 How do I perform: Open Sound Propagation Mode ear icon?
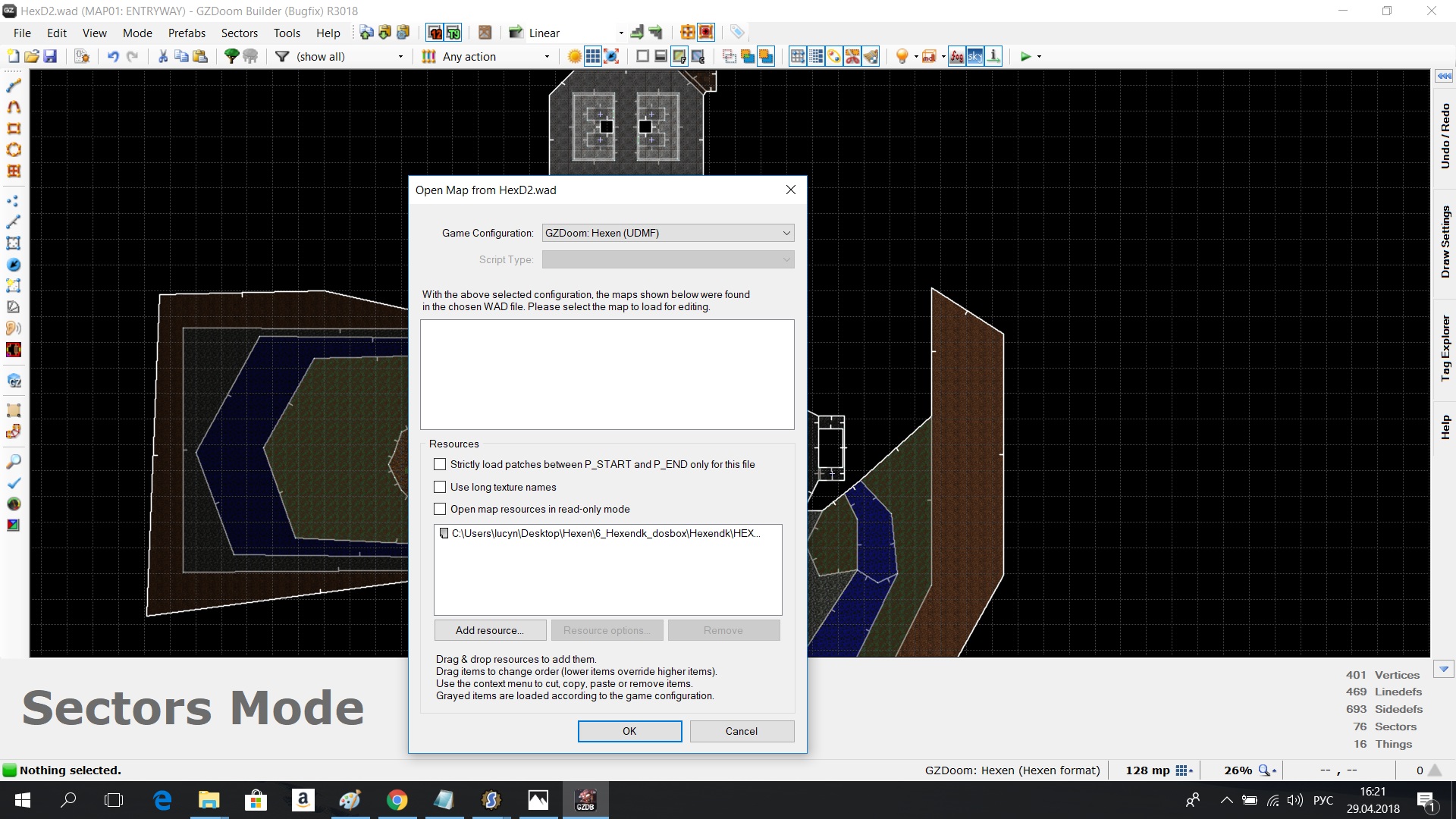[14, 328]
